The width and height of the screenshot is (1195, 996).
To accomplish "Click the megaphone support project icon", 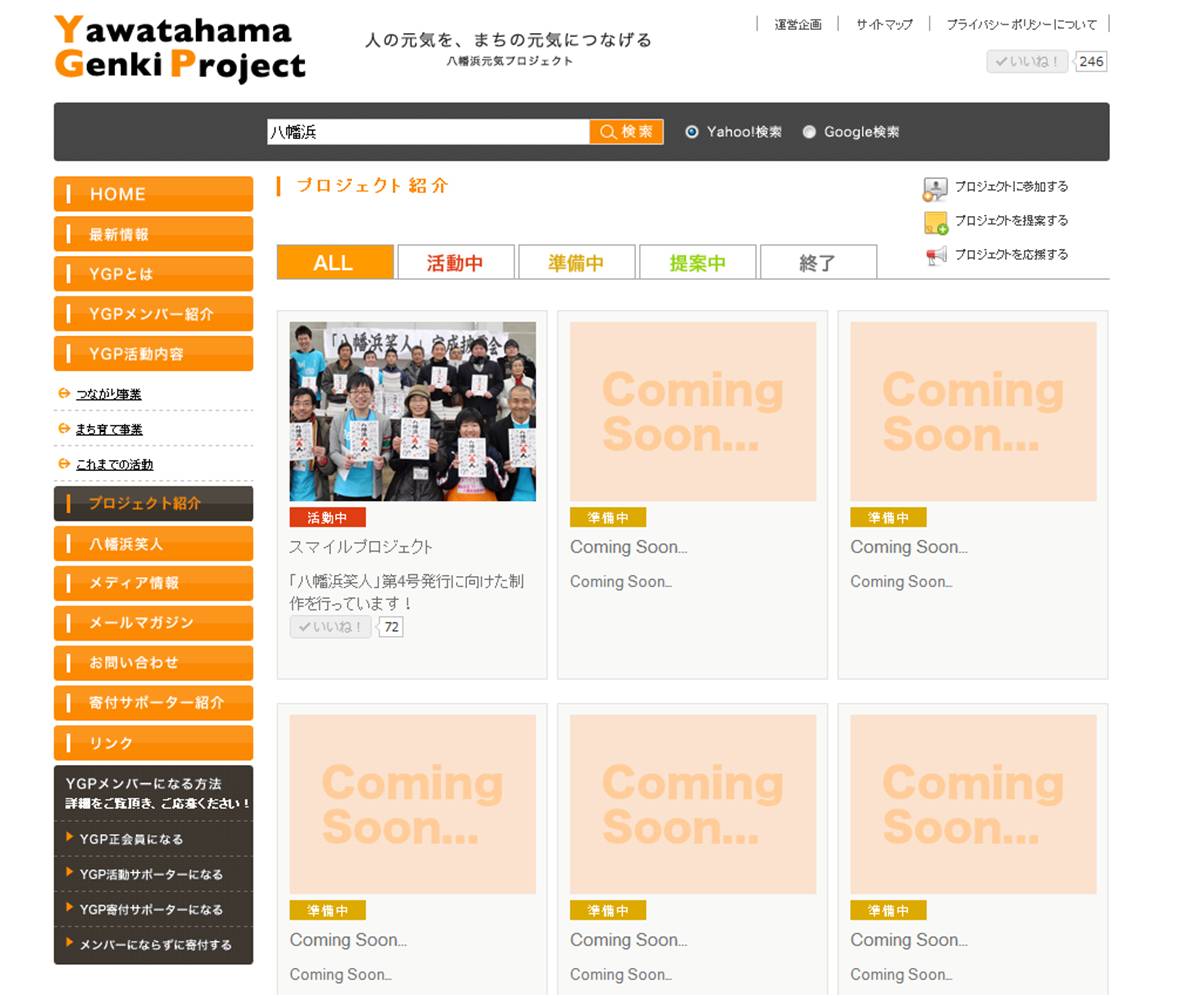I will coord(935,256).
